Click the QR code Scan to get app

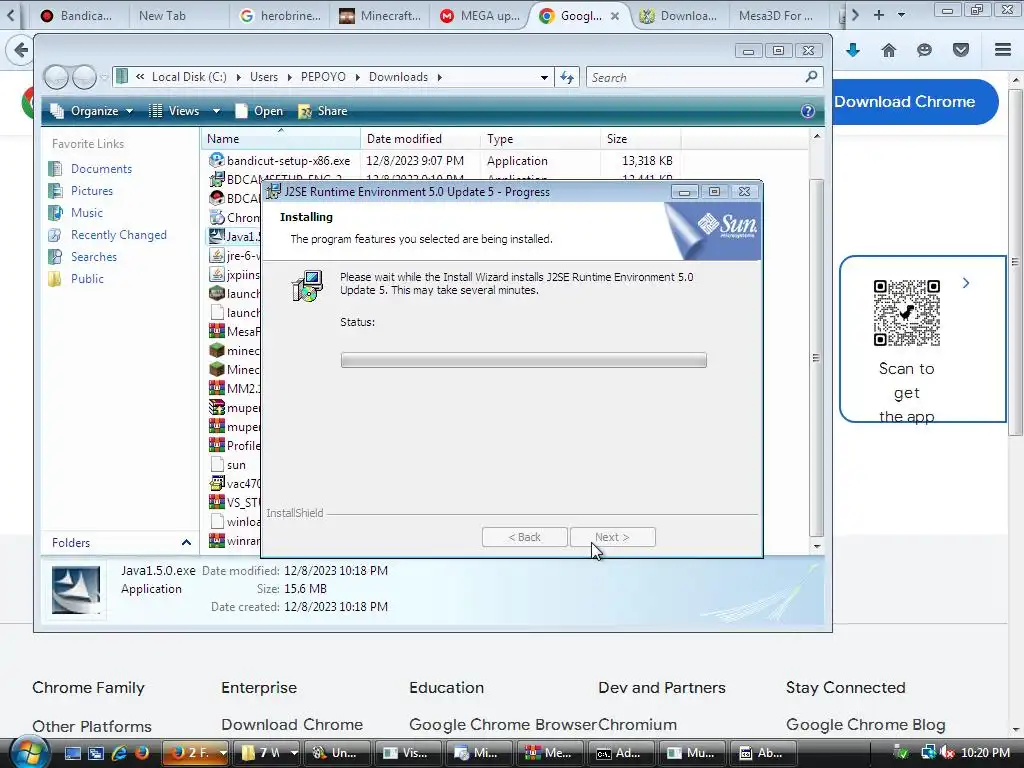[x=906, y=313]
